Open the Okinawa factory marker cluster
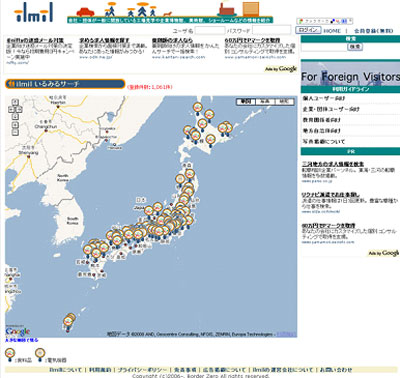Screen dimensions: 400x378 (69, 322)
